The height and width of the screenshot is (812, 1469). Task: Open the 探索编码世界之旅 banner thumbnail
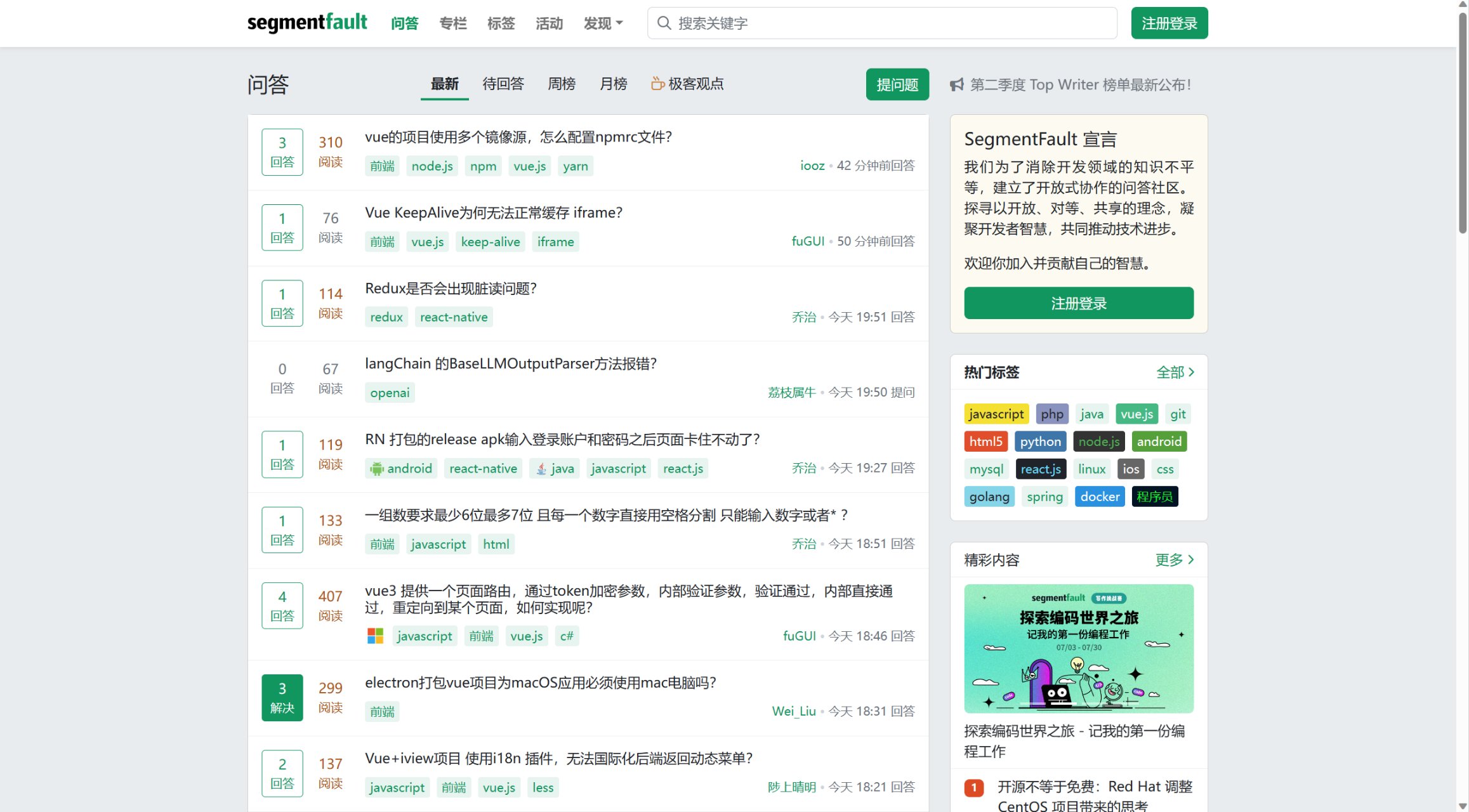pos(1078,648)
